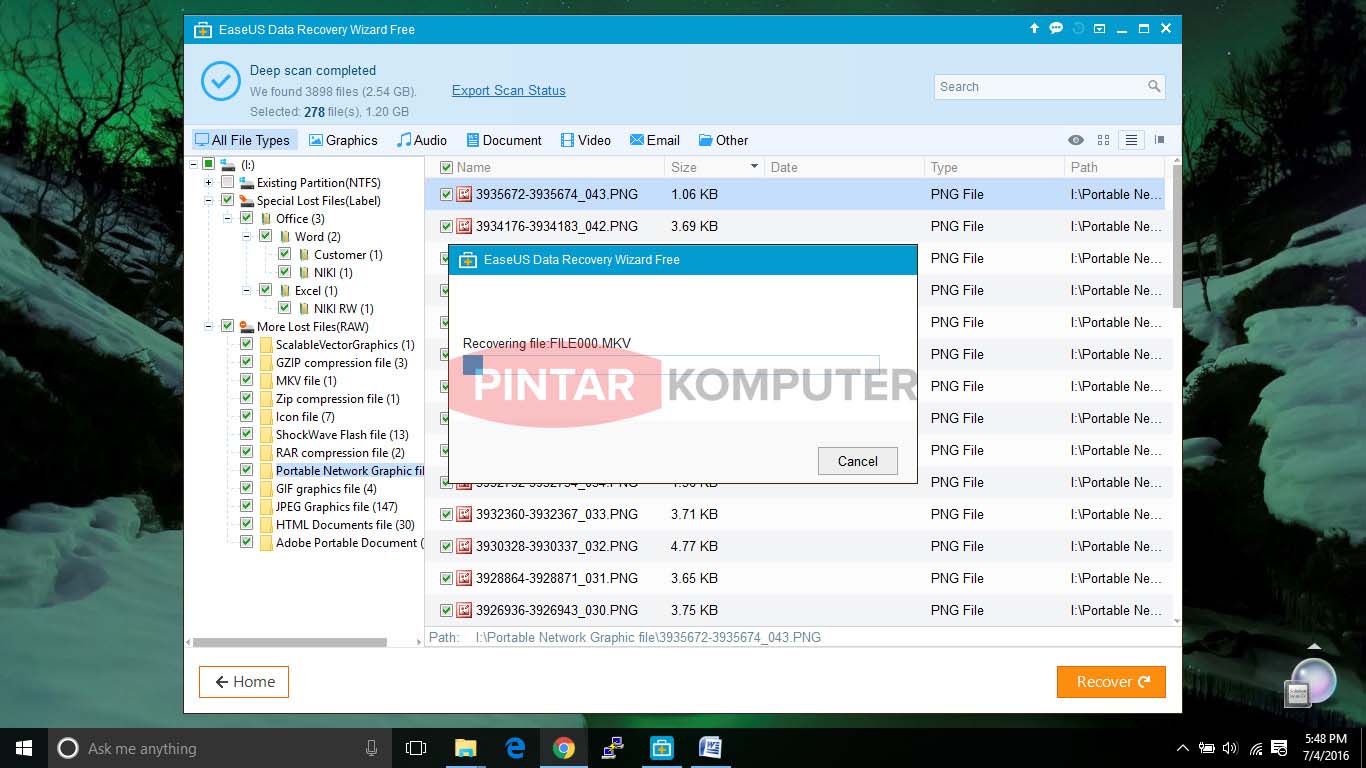Open Windows Start menu
Viewport: 1366px width, 768px height.
point(24,748)
